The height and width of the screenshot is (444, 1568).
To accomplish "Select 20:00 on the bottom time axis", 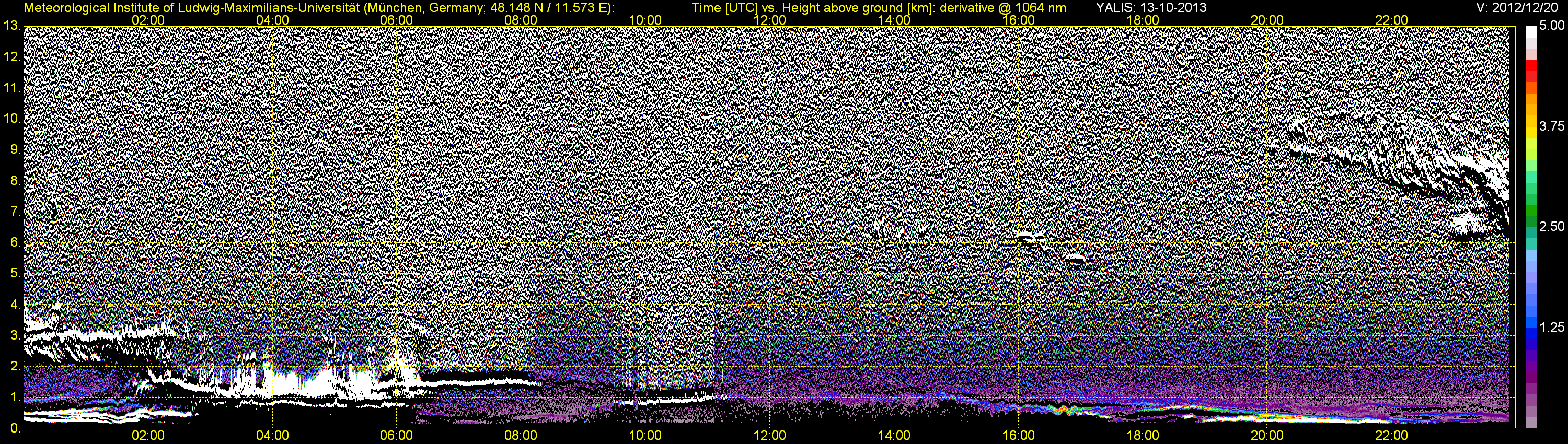I will 1267,436.
